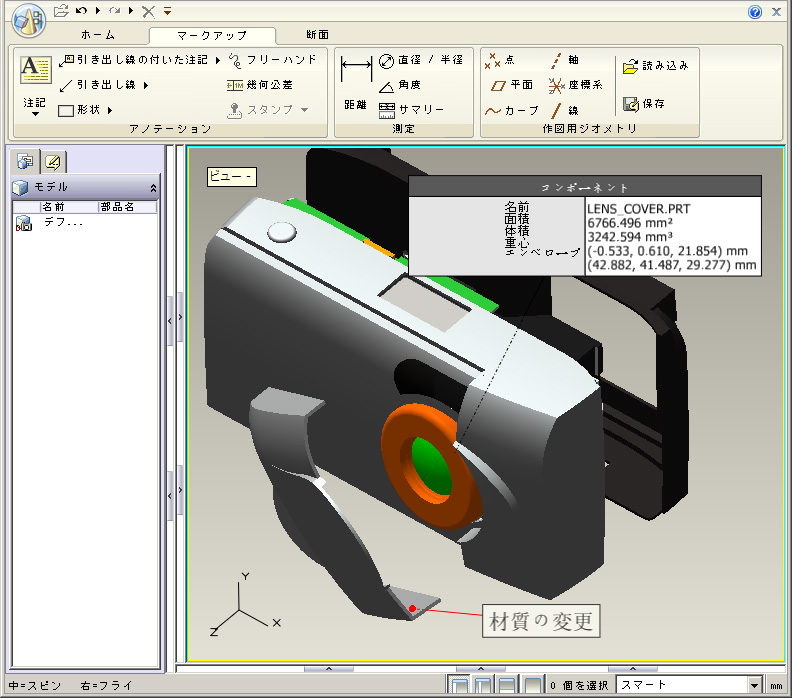Save the markup with 保存
The height and width of the screenshot is (698, 792).
pos(645,103)
